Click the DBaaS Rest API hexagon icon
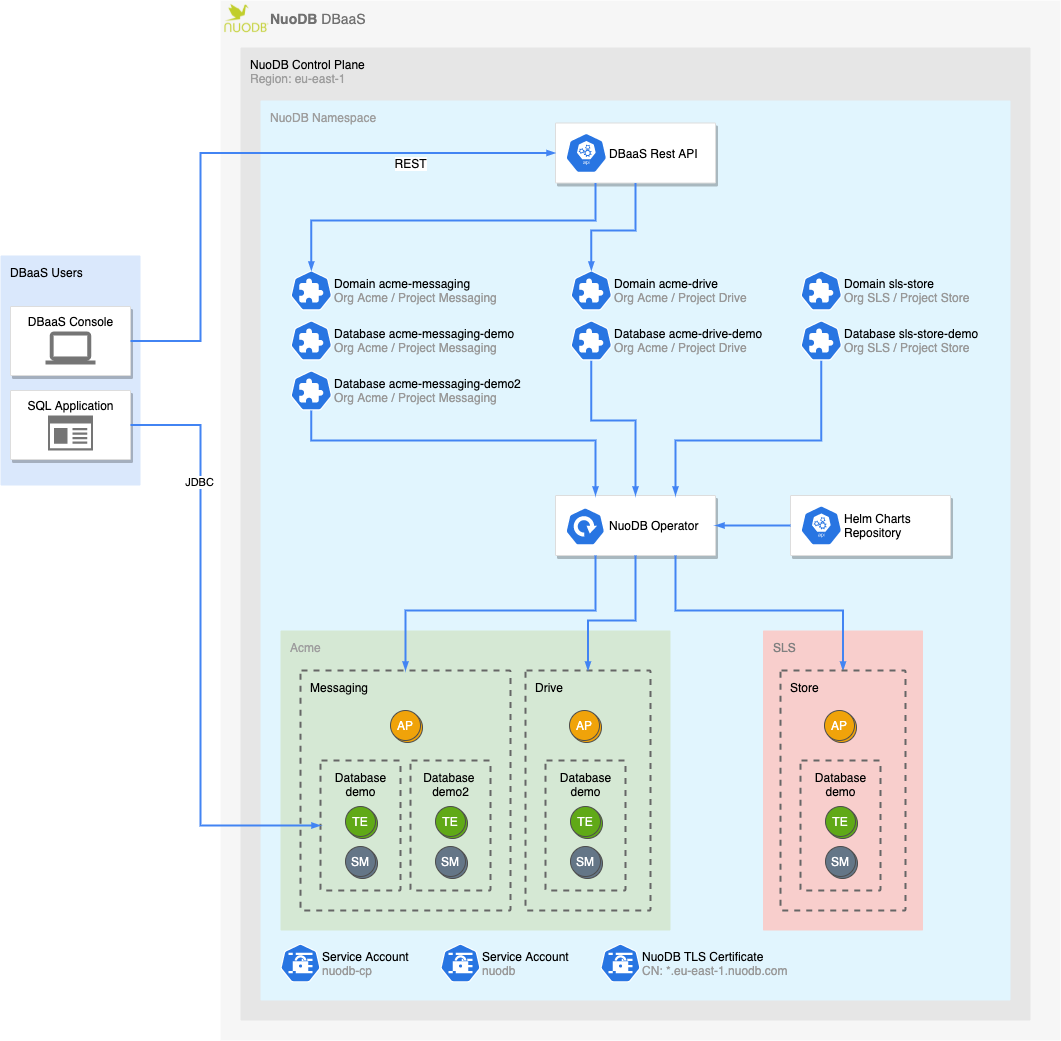The height and width of the screenshot is (1041, 1061). (x=586, y=153)
